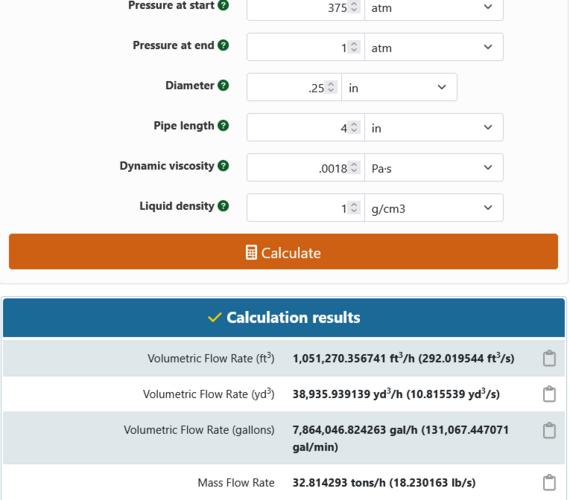This screenshot has height=500, width=570.
Task: Click the Pressure at end label
Action: (173, 45)
